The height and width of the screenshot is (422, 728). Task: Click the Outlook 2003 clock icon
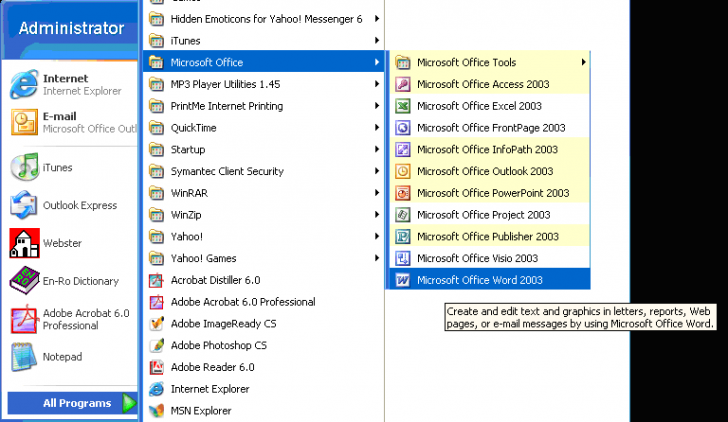click(x=403, y=171)
